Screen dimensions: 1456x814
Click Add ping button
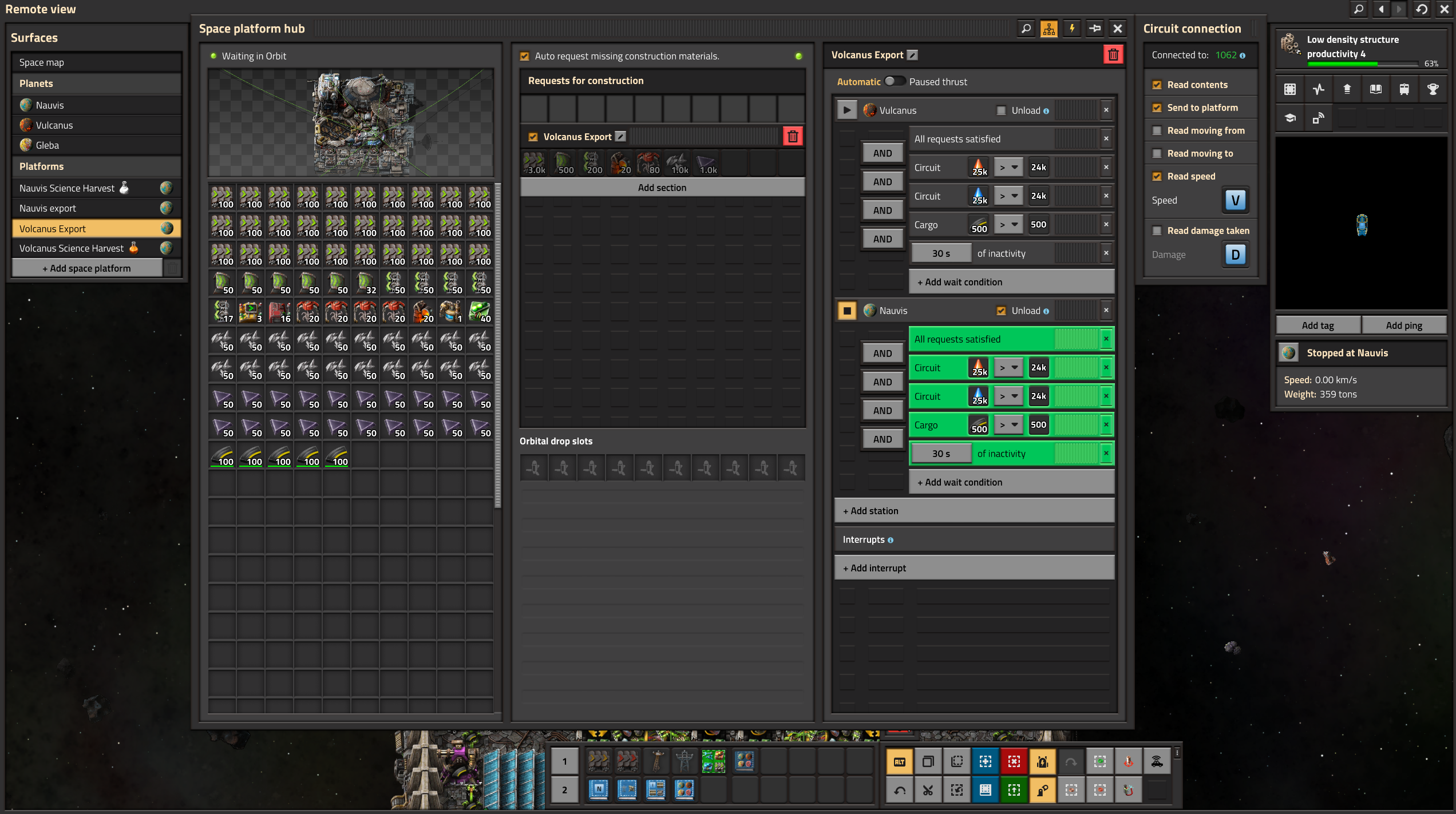coord(1404,325)
